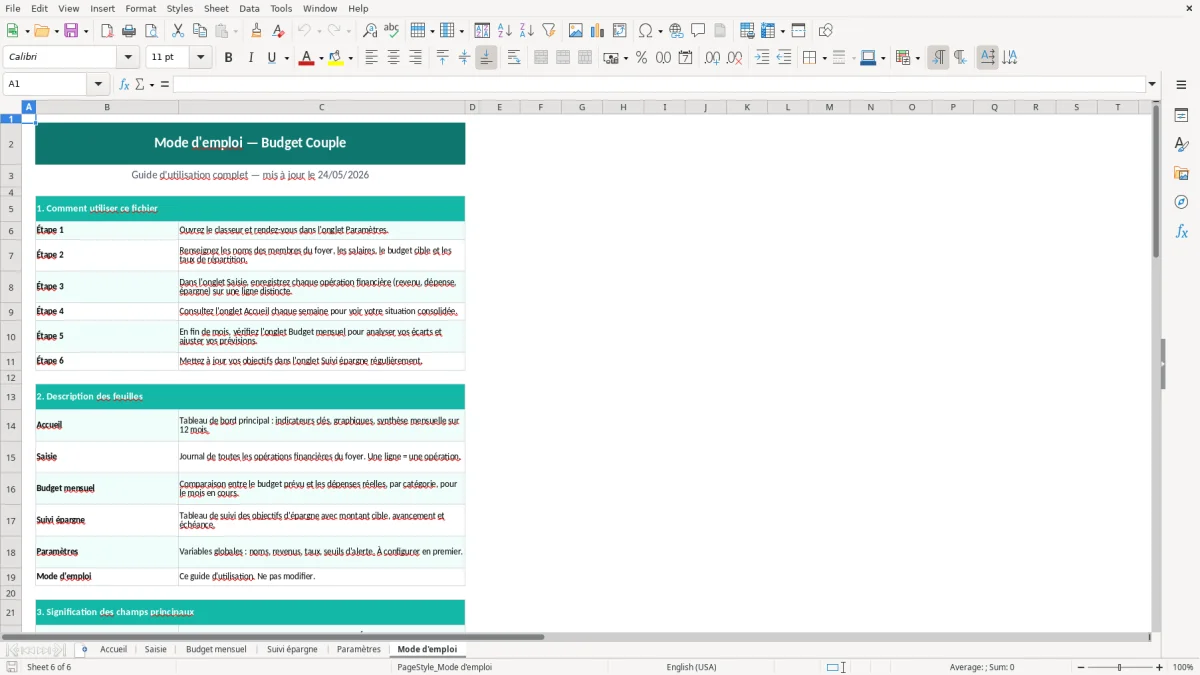
Task: Open the Data menu
Action: click(x=249, y=8)
